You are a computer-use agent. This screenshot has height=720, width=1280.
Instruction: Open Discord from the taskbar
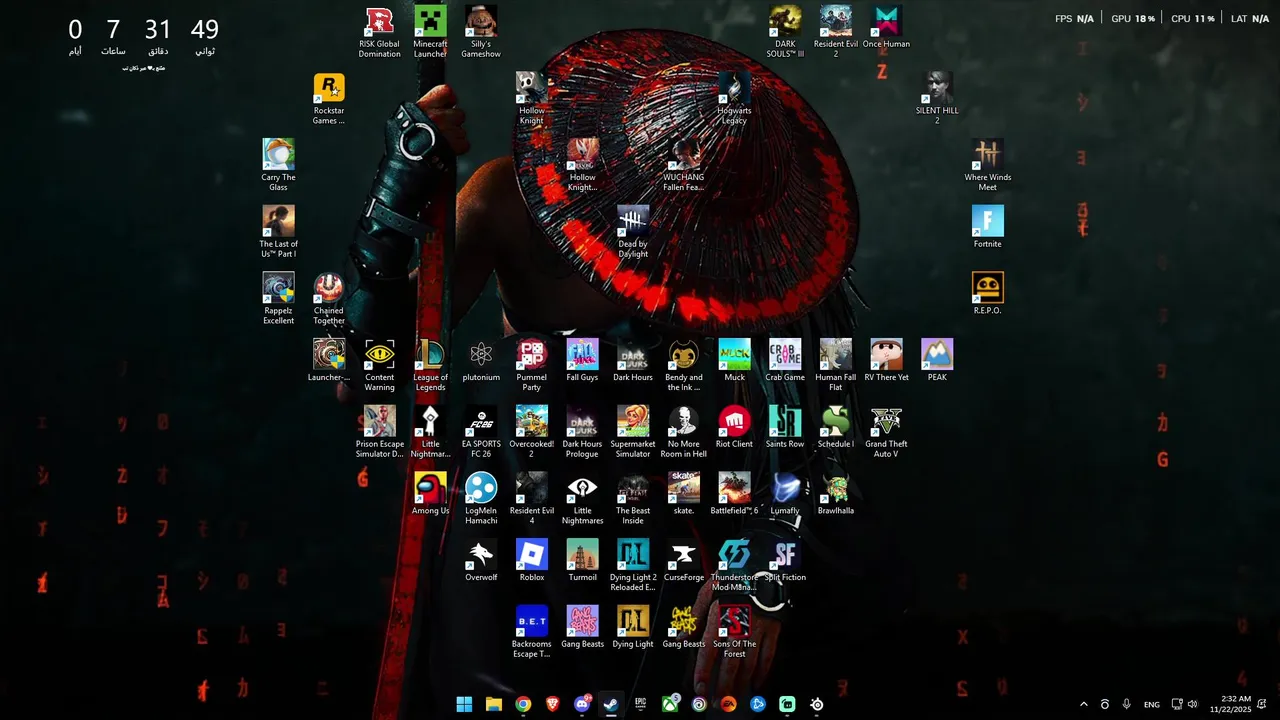coord(582,704)
